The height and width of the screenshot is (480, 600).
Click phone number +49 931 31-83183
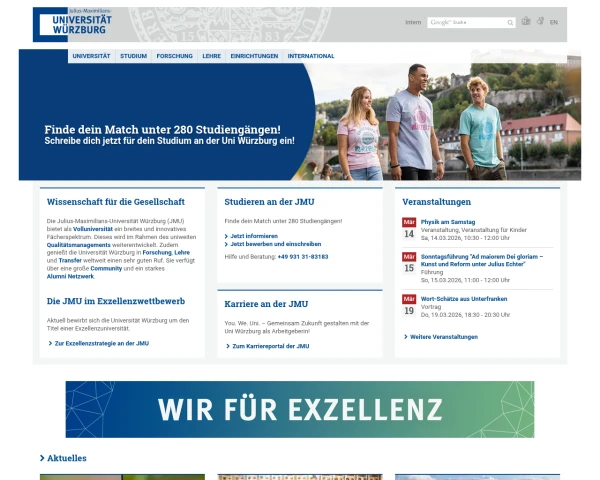pos(303,257)
